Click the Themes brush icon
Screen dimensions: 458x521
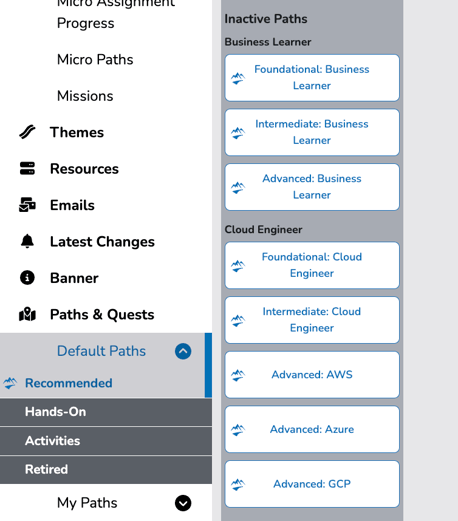coord(27,132)
